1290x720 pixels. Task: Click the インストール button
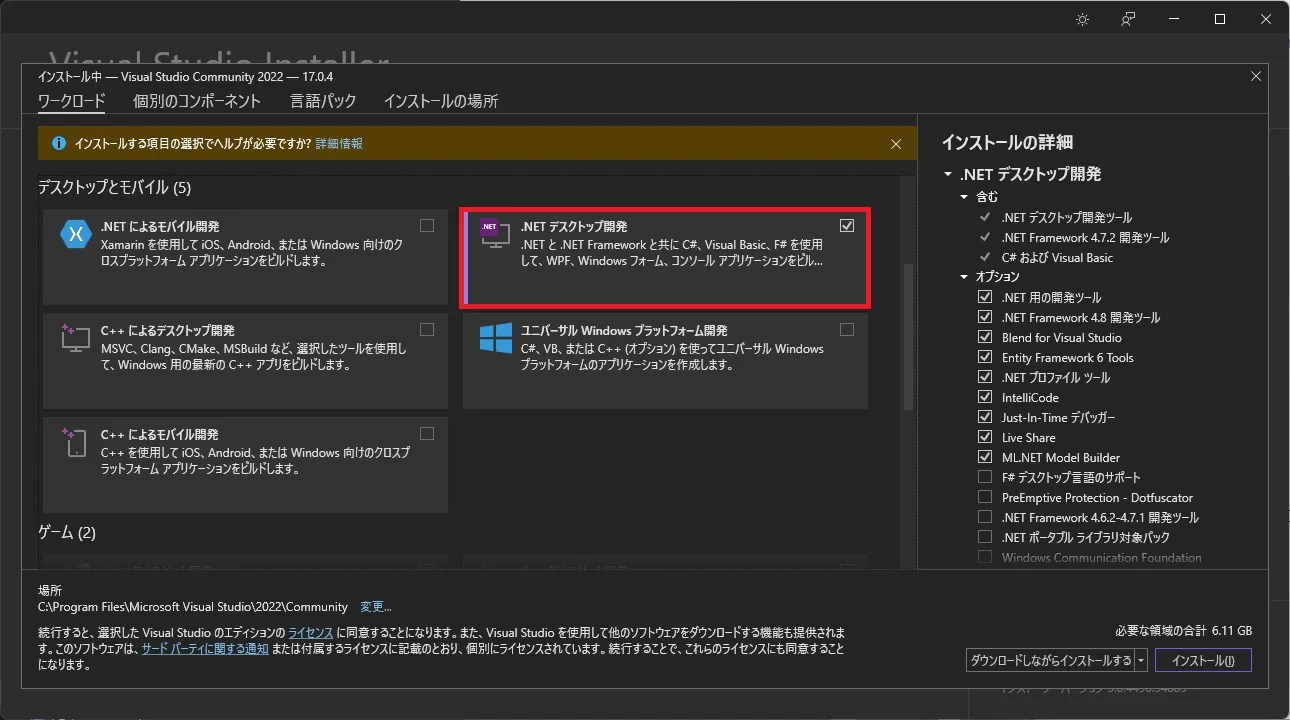click(1203, 660)
